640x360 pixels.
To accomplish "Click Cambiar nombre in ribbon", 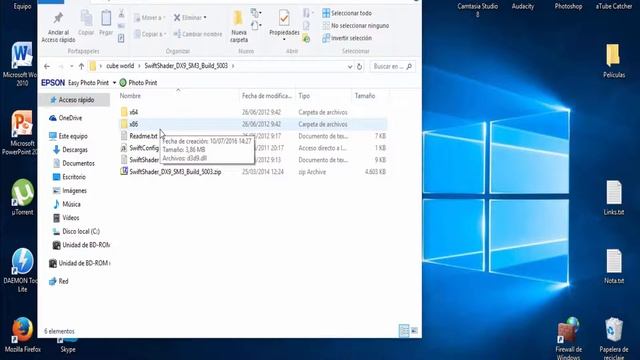I will click(x=198, y=34).
